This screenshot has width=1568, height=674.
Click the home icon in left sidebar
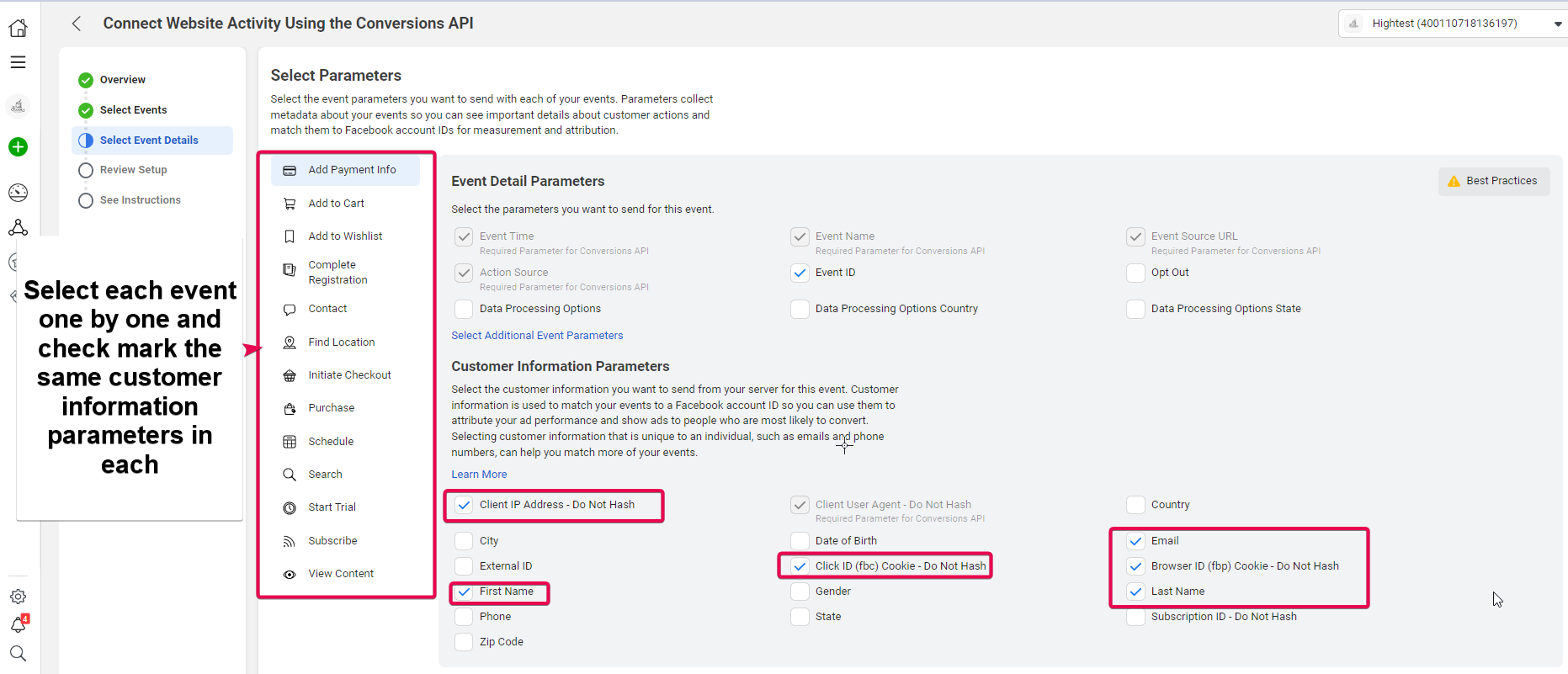click(18, 29)
